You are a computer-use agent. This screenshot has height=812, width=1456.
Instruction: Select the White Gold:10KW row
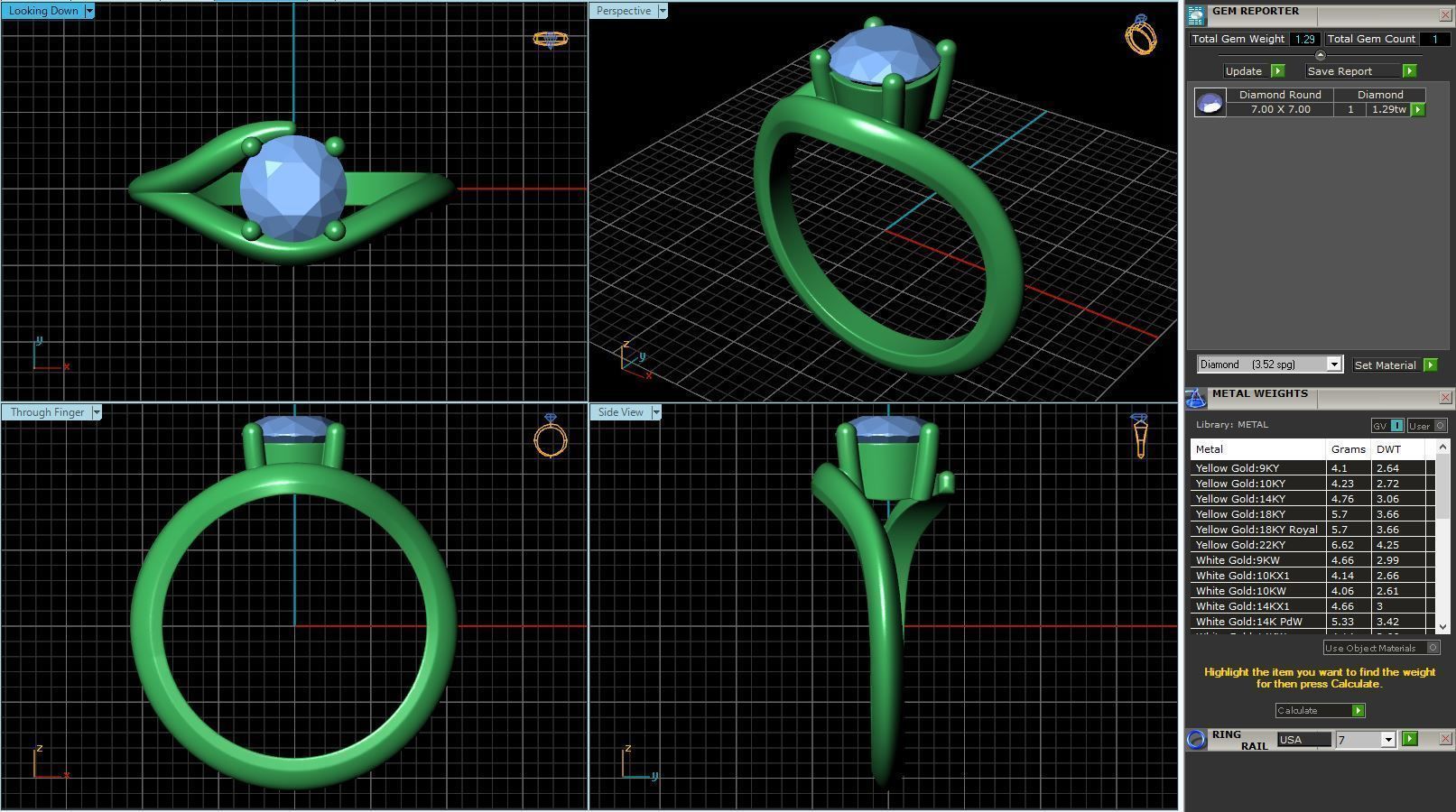pyautogui.click(x=1312, y=591)
